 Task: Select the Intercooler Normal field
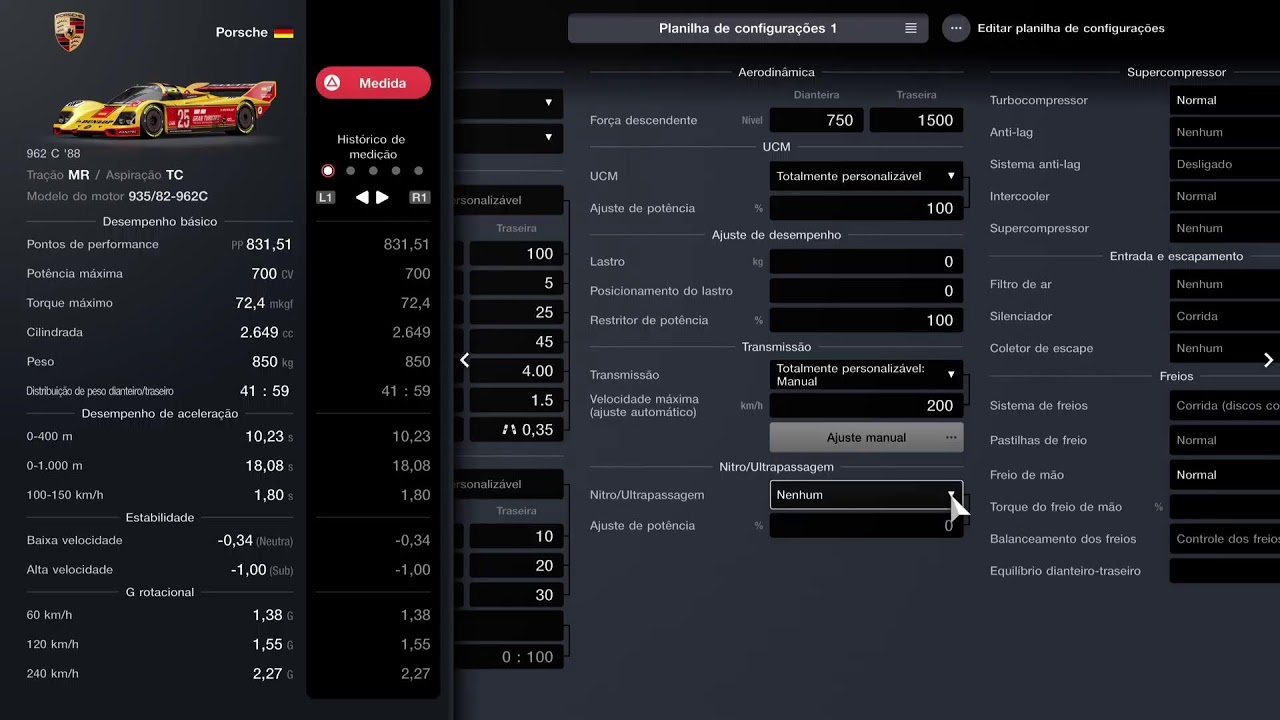[1224, 196]
